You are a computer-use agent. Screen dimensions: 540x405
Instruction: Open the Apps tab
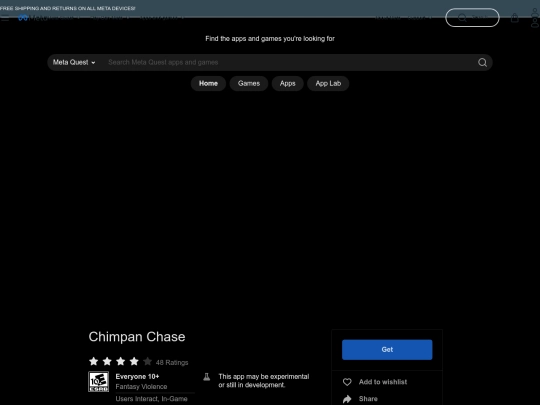point(288,83)
